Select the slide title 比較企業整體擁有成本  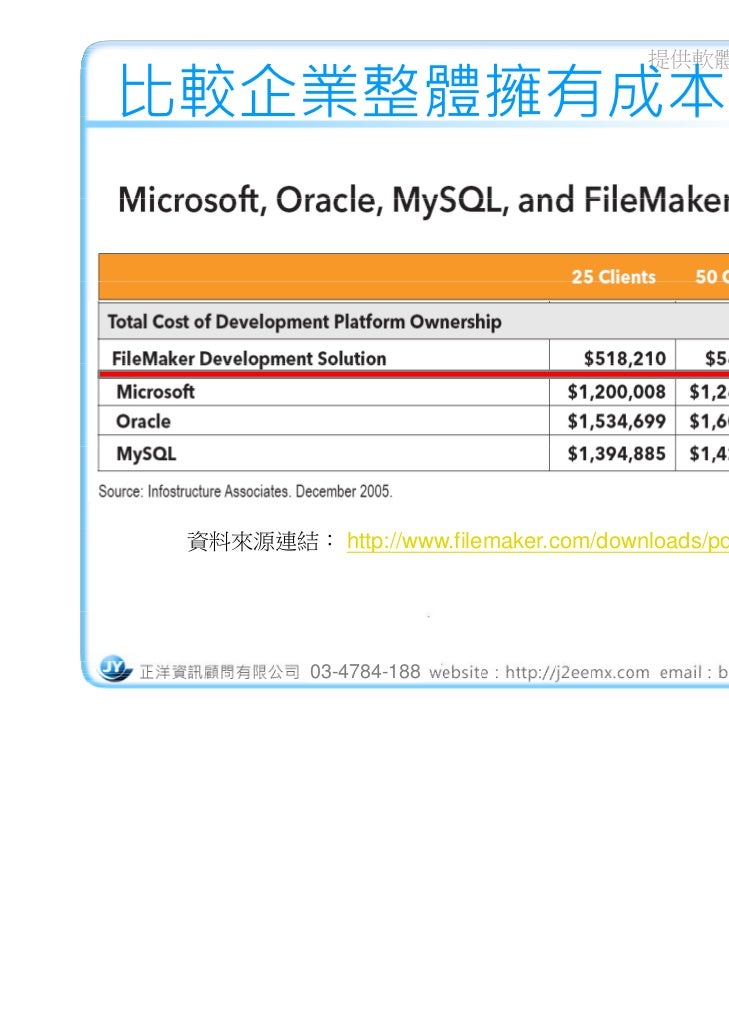coord(423,91)
